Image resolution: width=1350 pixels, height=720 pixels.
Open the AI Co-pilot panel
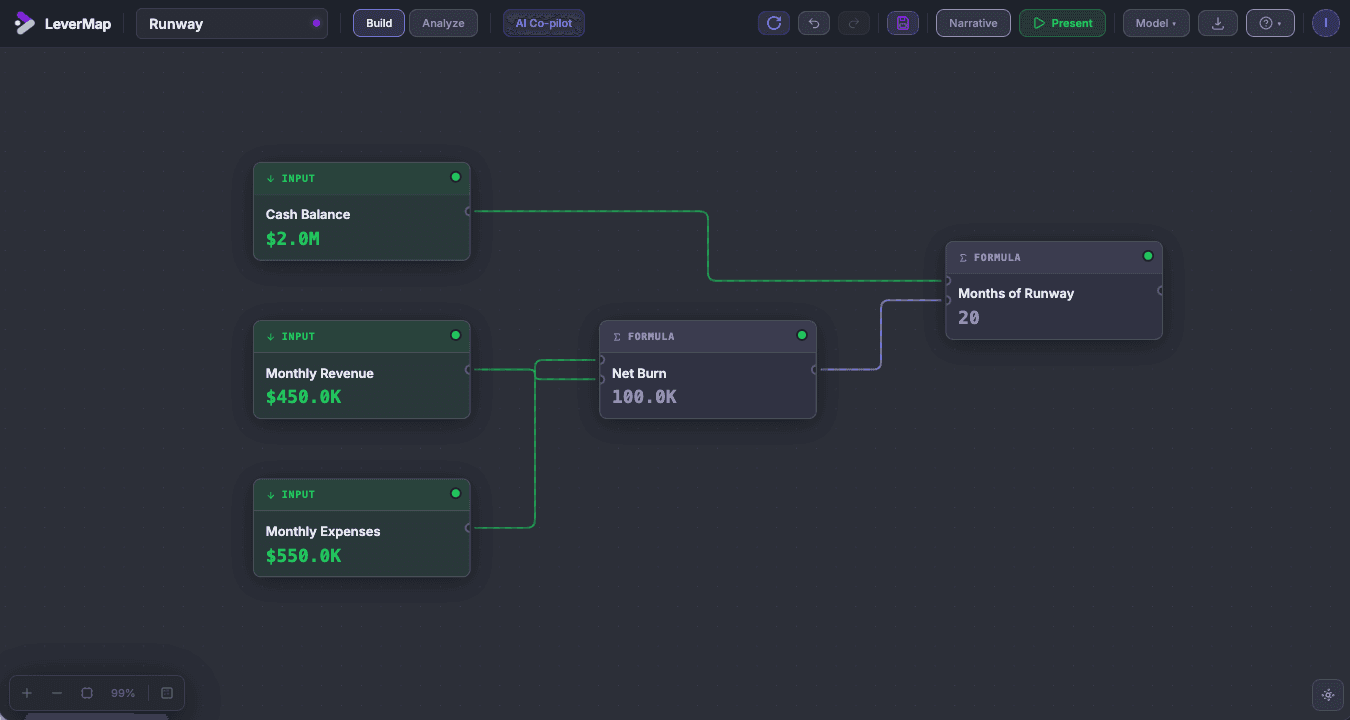click(543, 22)
